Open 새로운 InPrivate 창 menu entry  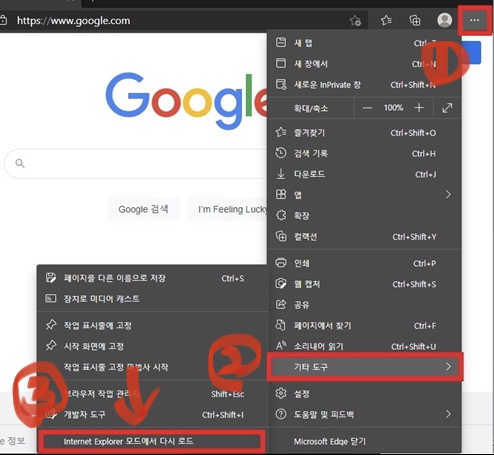click(364, 85)
